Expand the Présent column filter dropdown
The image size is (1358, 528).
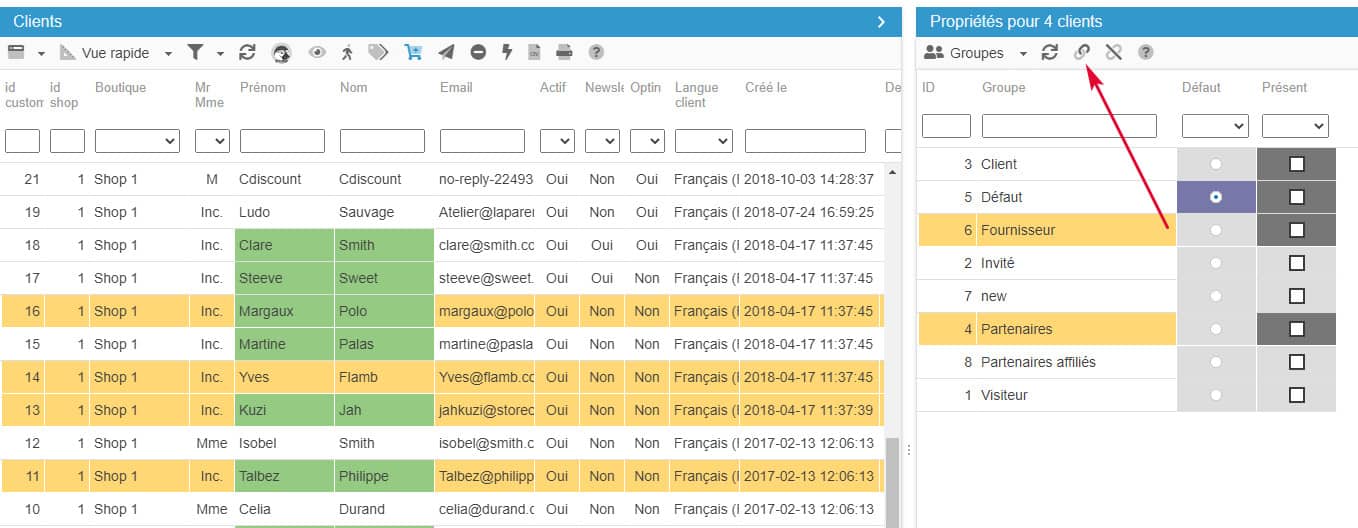tap(1295, 126)
